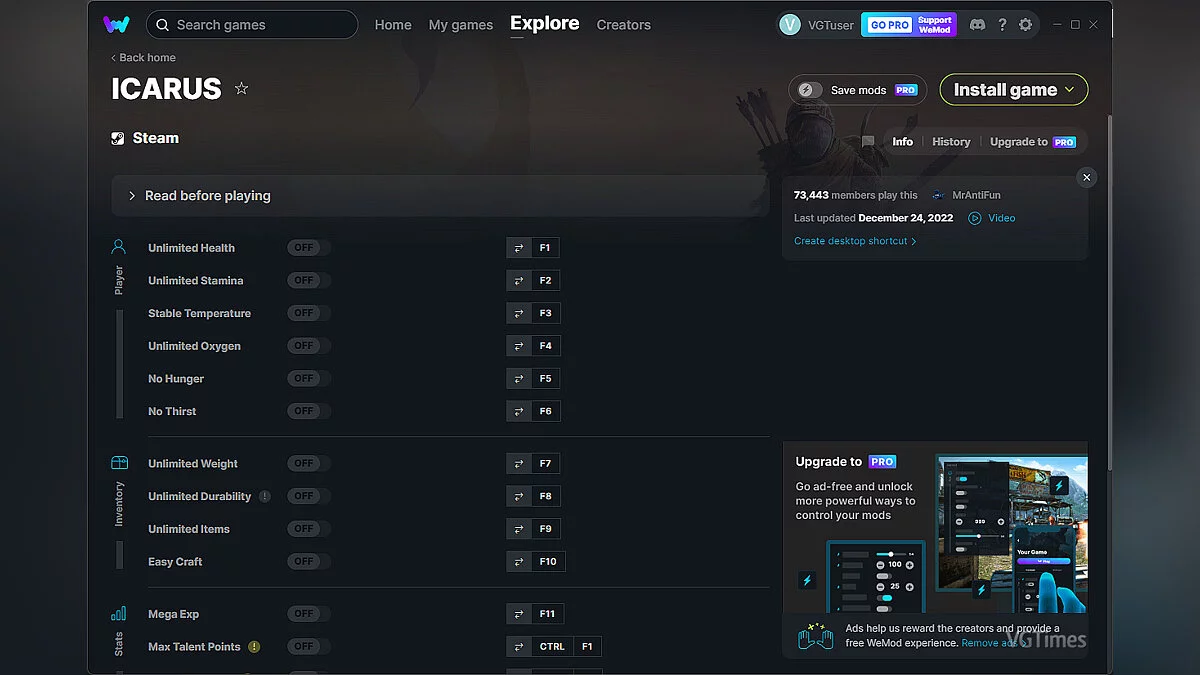Open Discord via the header icon
Screen dimensions: 1200x675
977,25
